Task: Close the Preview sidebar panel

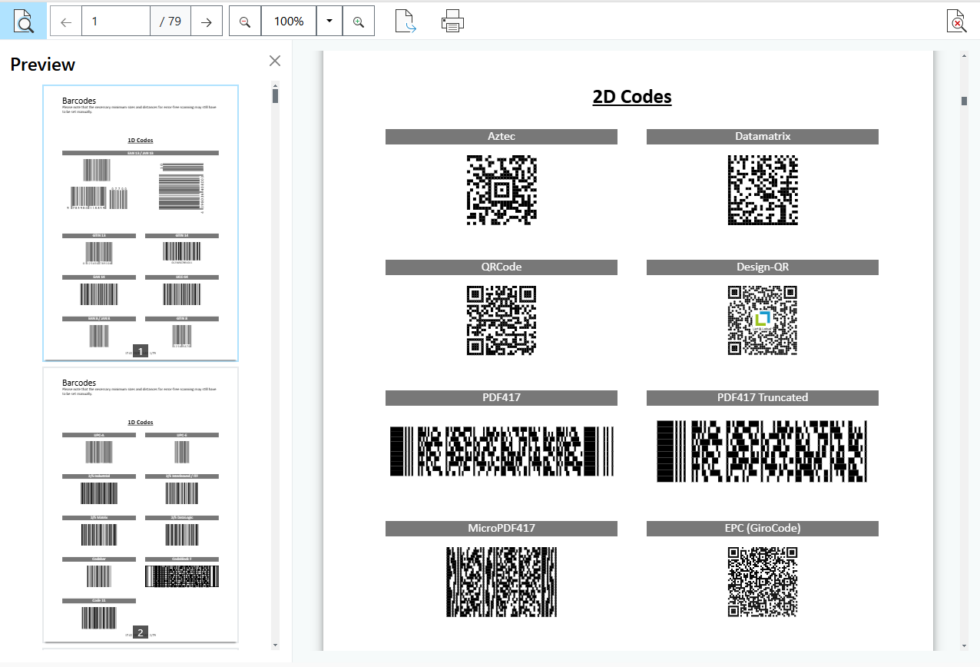Action: coord(275,61)
